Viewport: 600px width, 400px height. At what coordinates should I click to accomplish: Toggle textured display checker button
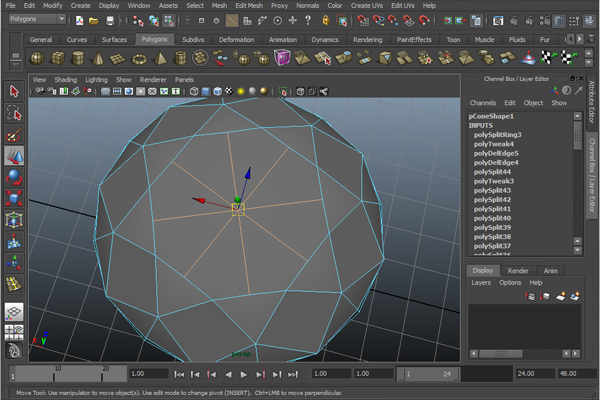pos(229,91)
